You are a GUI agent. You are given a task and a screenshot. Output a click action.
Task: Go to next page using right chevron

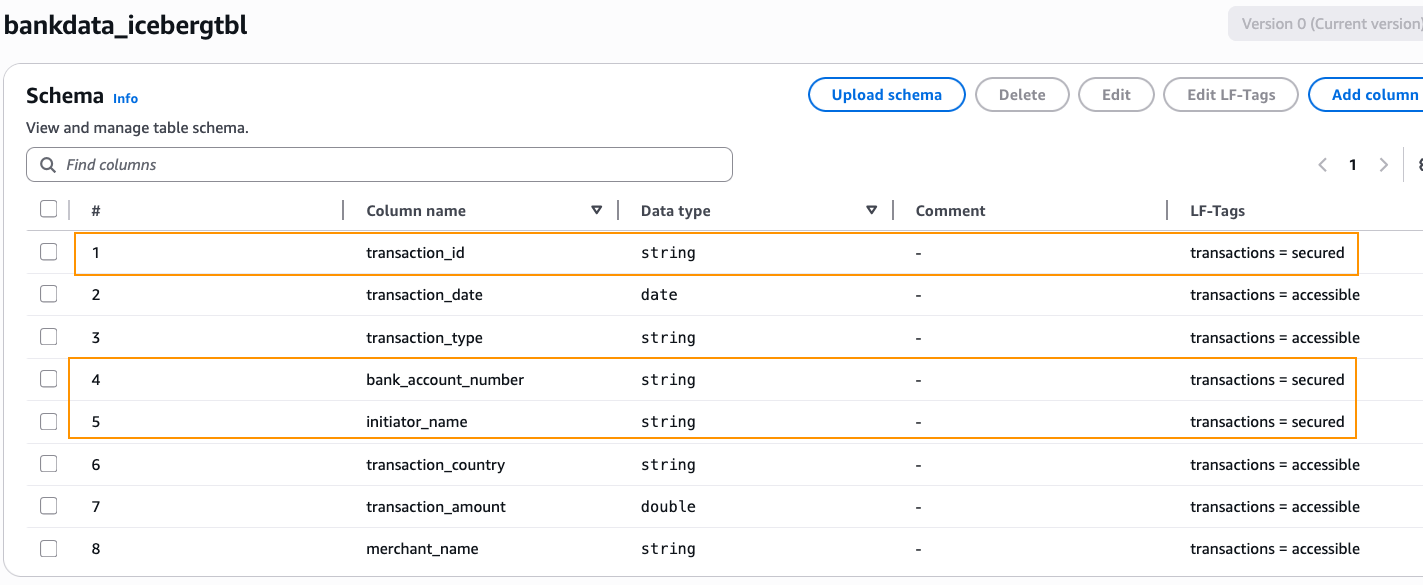pyautogui.click(x=1384, y=165)
